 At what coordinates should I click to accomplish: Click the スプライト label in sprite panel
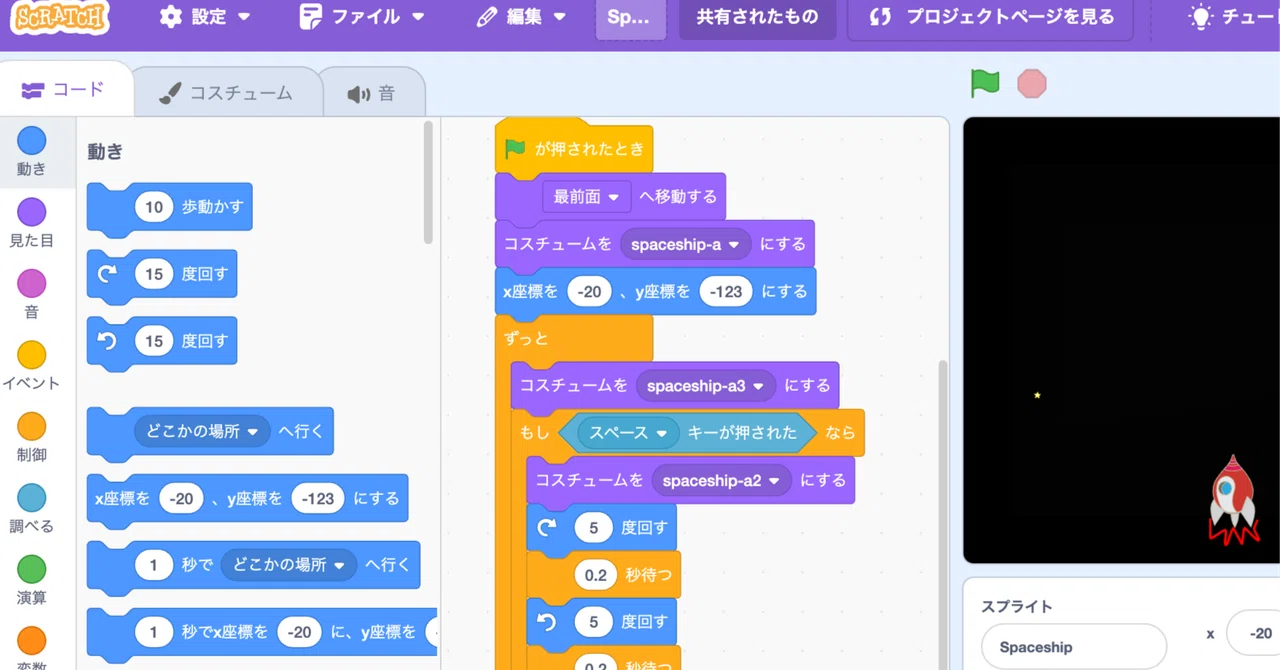(1016, 606)
